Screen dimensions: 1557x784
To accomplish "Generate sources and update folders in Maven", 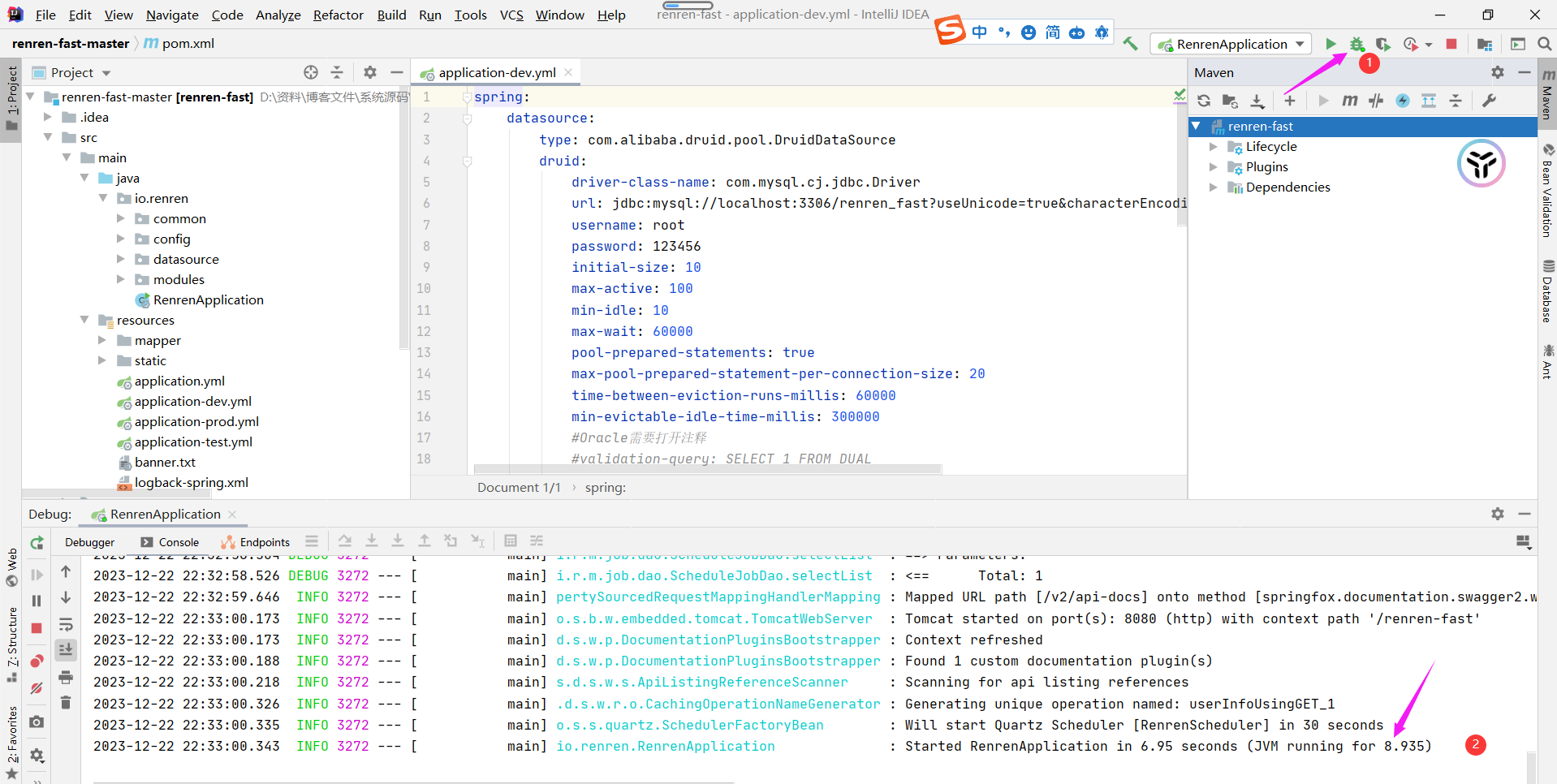I will coord(1230,101).
